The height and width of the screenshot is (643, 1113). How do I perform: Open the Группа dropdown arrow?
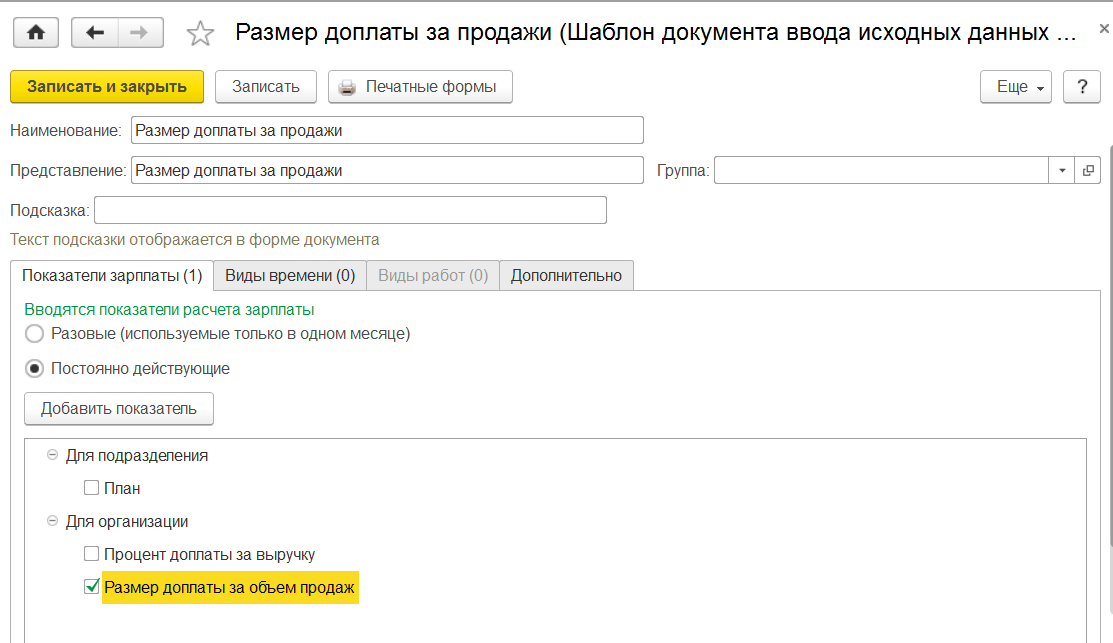pyautogui.click(x=1062, y=171)
